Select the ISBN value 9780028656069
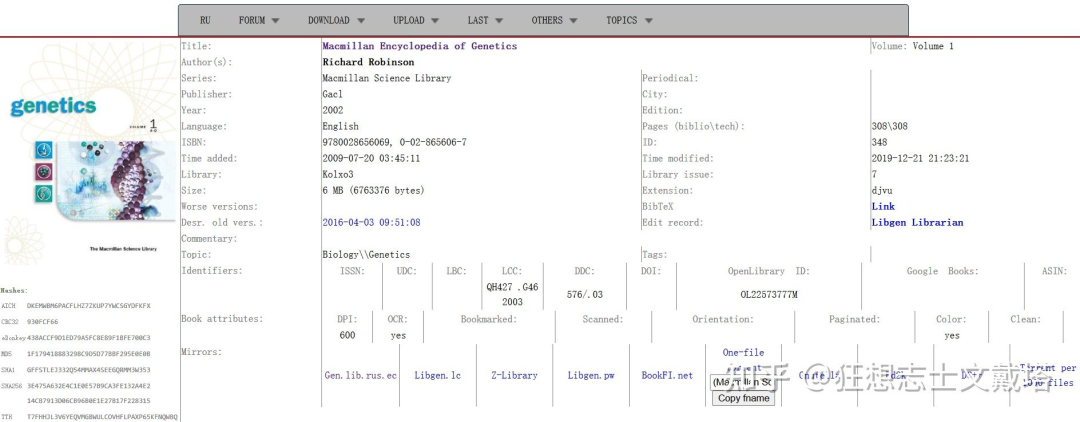1080x422 pixels. coord(356,143)
